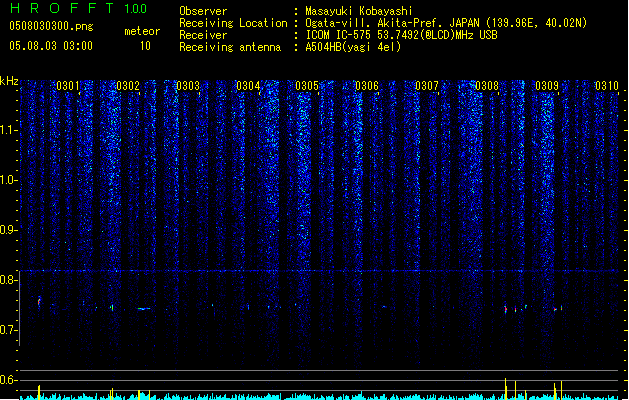Click the 1.0 kHz frequency label
Viewport: 629px width, 400px height.
coord(8,180)
